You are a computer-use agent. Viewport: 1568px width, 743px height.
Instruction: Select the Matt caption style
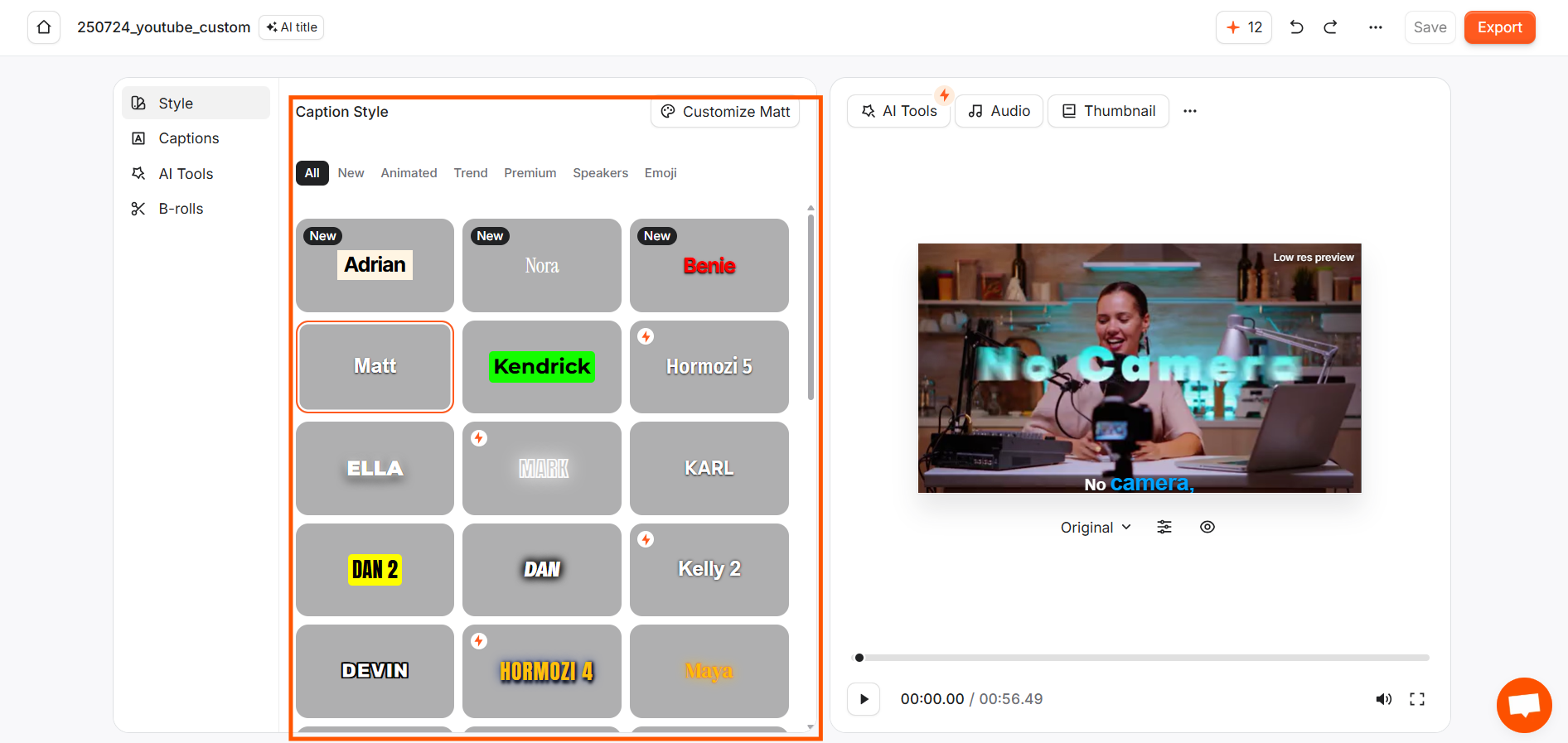tap(375, 366)
